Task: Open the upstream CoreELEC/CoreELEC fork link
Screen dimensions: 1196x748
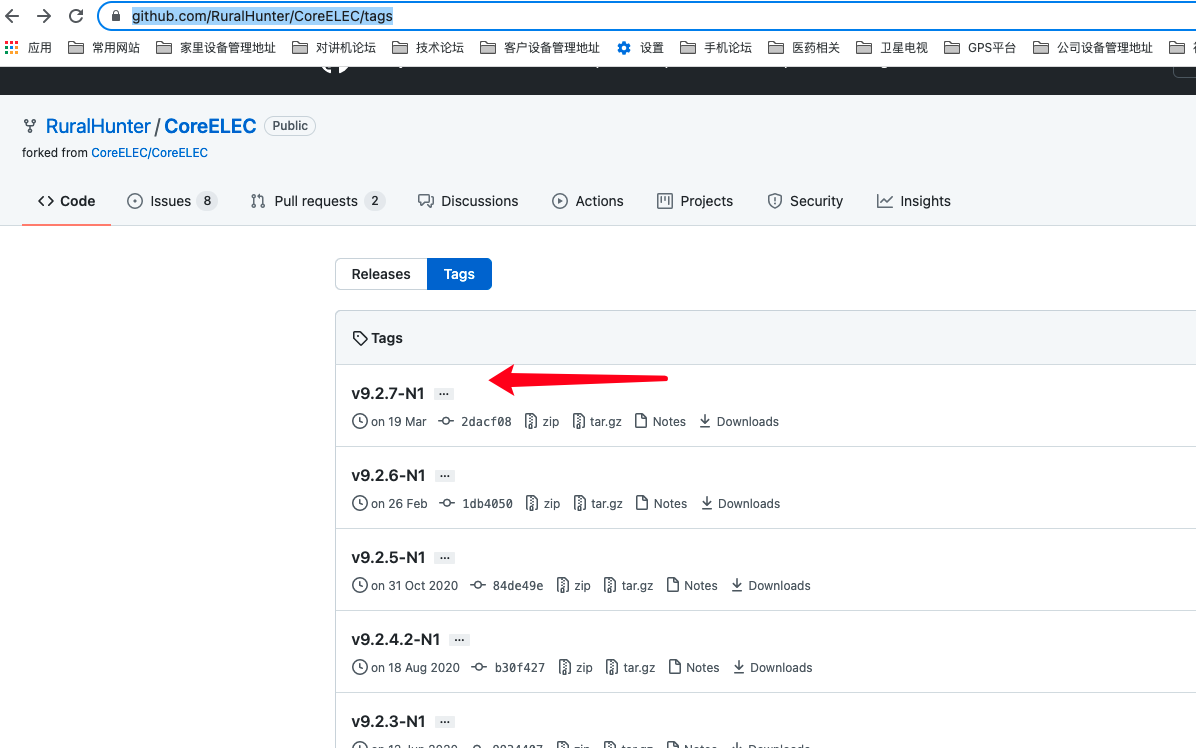Action: pos(150,152)
